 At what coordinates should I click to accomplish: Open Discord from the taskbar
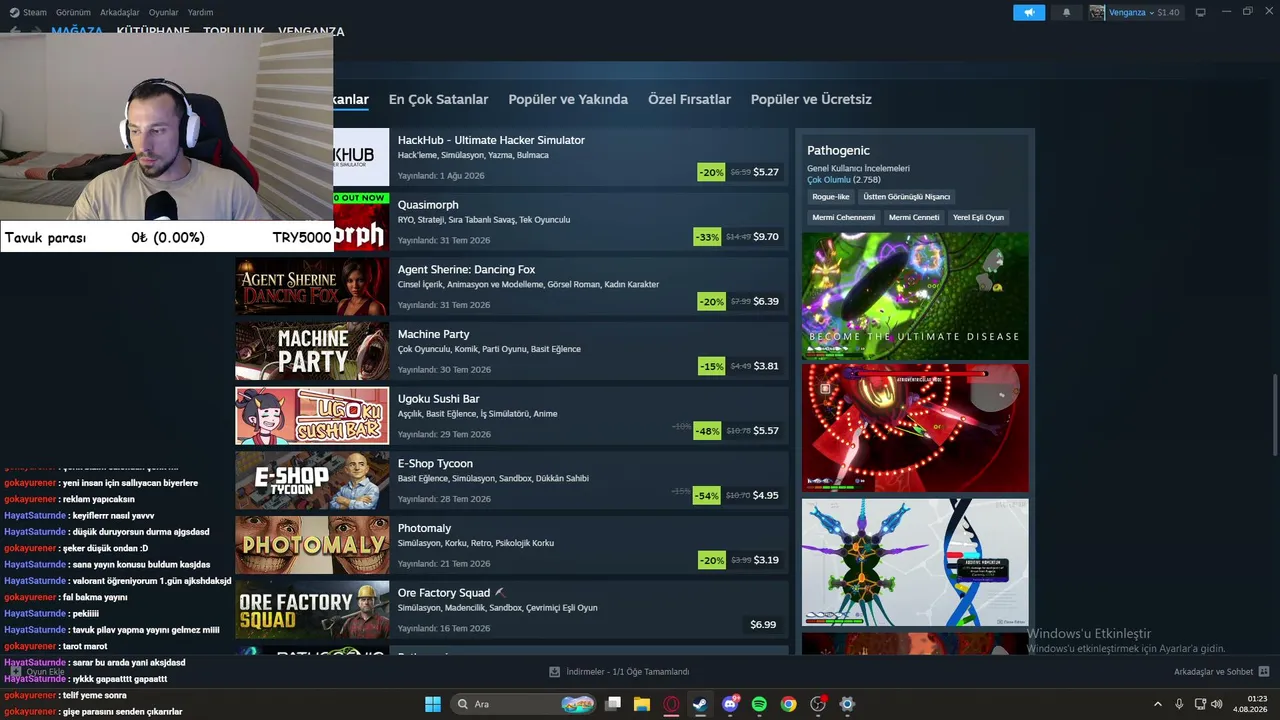(730, 704)
